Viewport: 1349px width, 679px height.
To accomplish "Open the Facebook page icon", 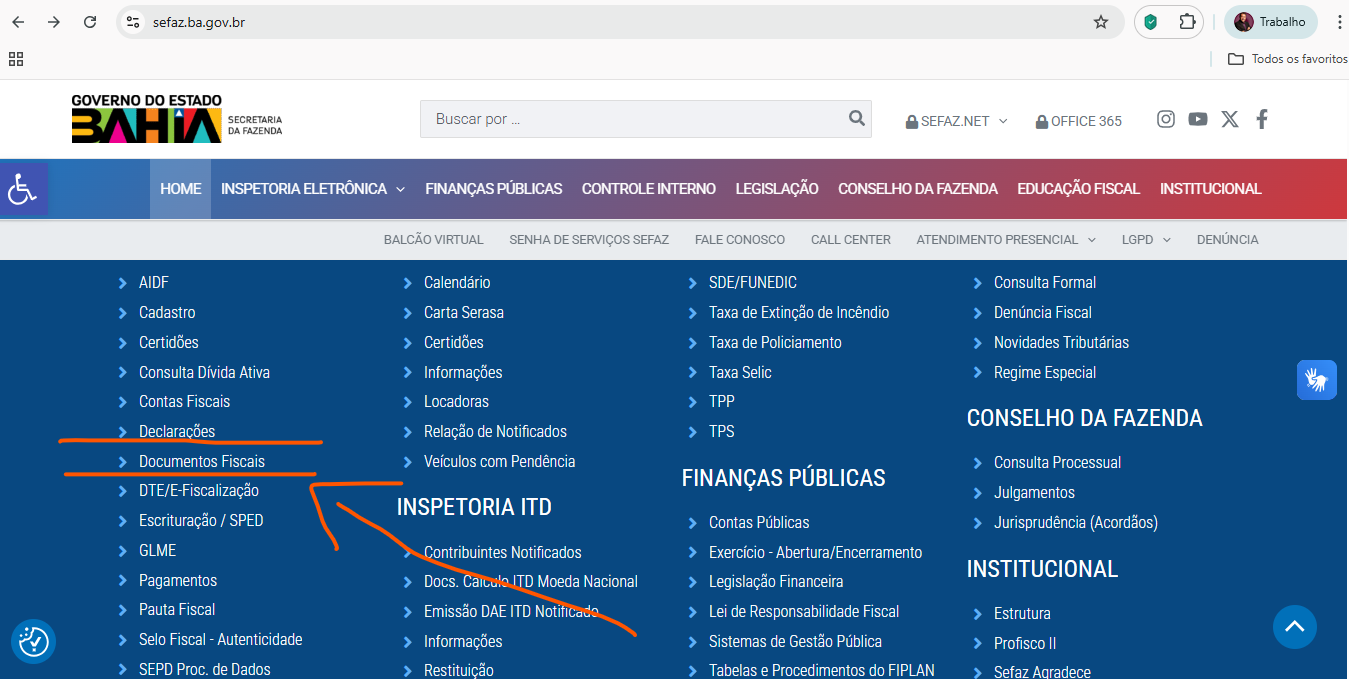I will pyautogui.click(x=1262, y=119).
